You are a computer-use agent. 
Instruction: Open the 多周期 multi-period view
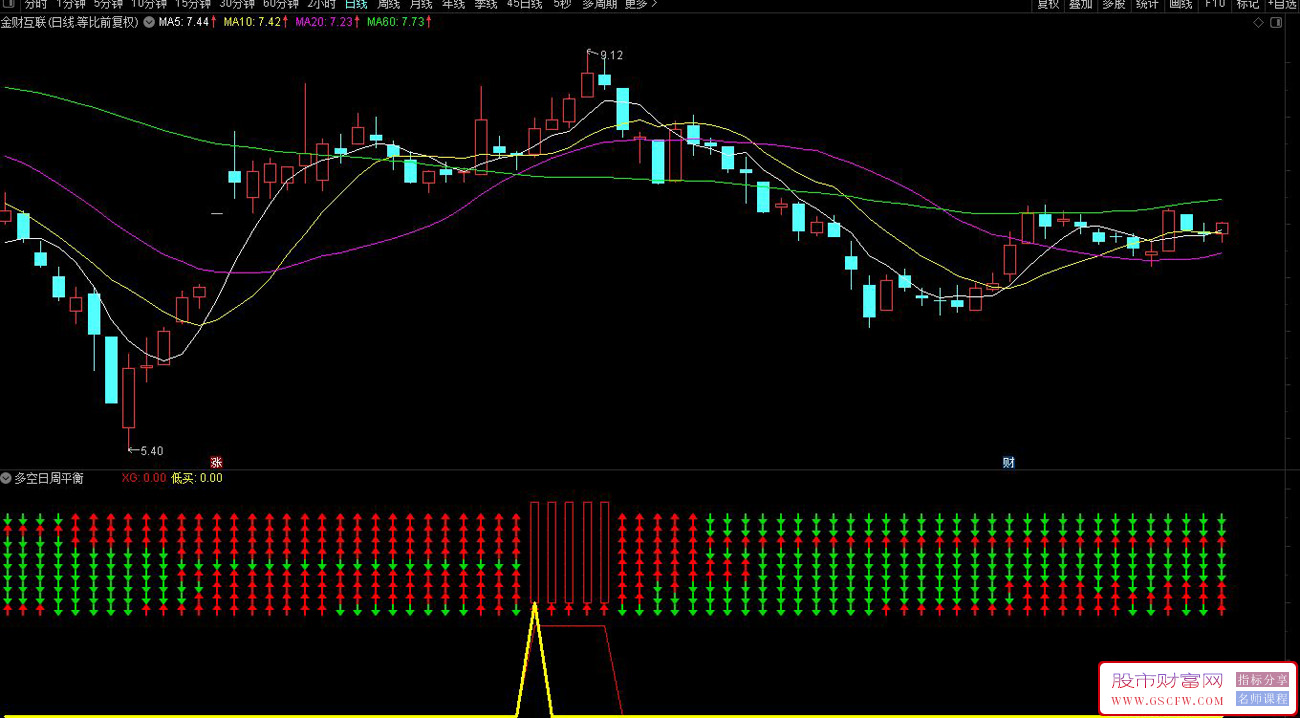(x=599, y=4)
